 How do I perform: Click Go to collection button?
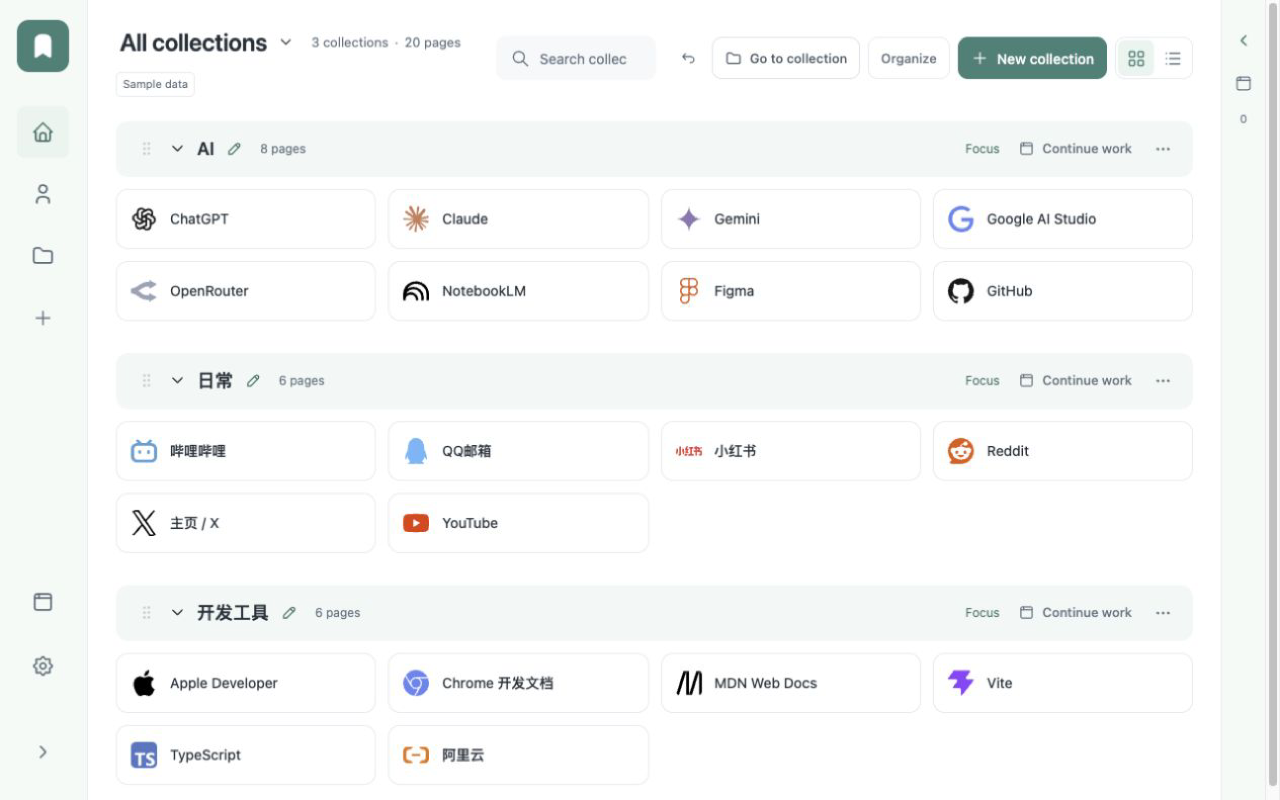(x=786, y=58)
